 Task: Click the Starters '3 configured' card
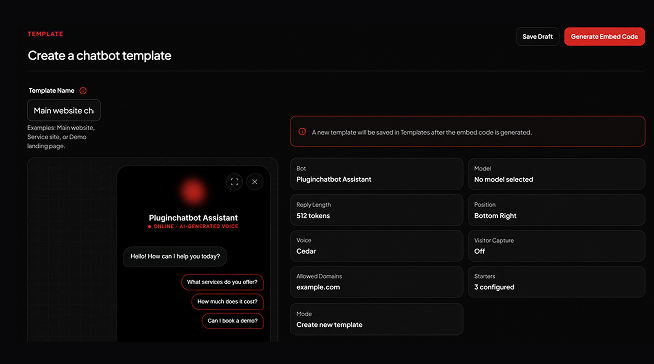[556, 282]
